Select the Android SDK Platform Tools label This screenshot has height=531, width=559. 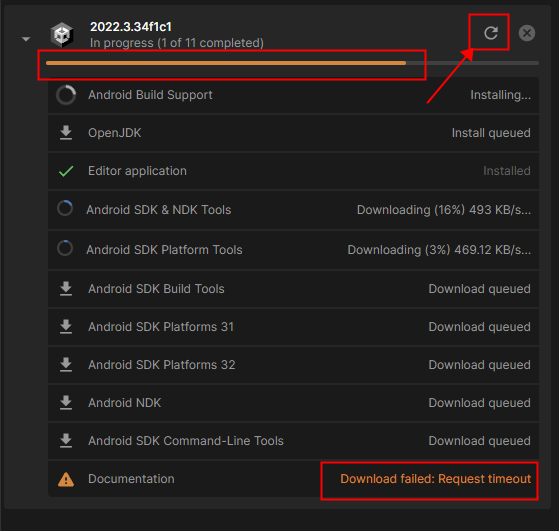coord(164,250)
